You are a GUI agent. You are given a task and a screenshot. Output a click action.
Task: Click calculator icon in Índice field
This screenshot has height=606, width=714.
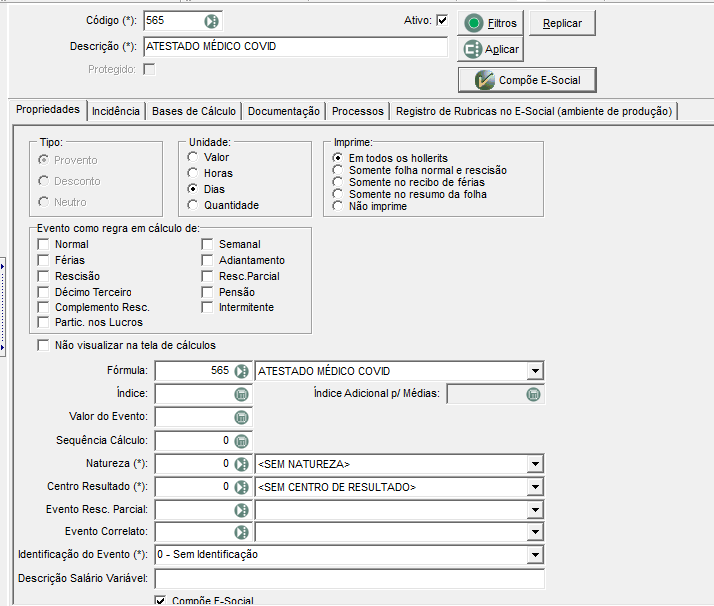click(x=241, y=394)
